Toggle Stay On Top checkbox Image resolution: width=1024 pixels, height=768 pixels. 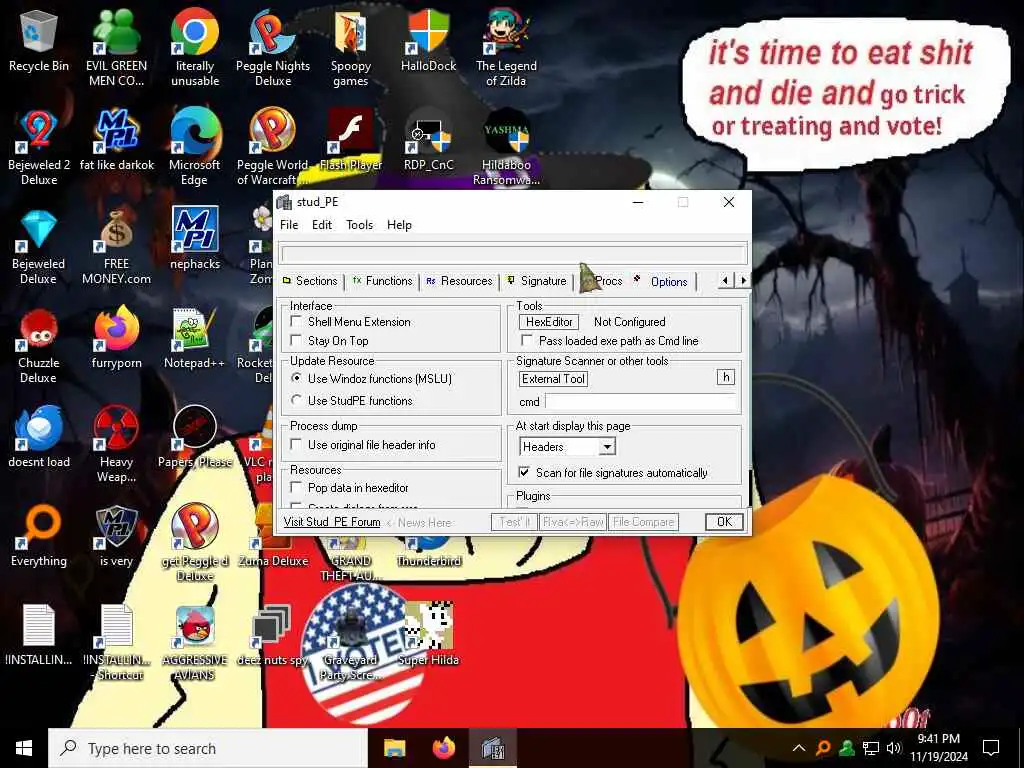point(296,340)
